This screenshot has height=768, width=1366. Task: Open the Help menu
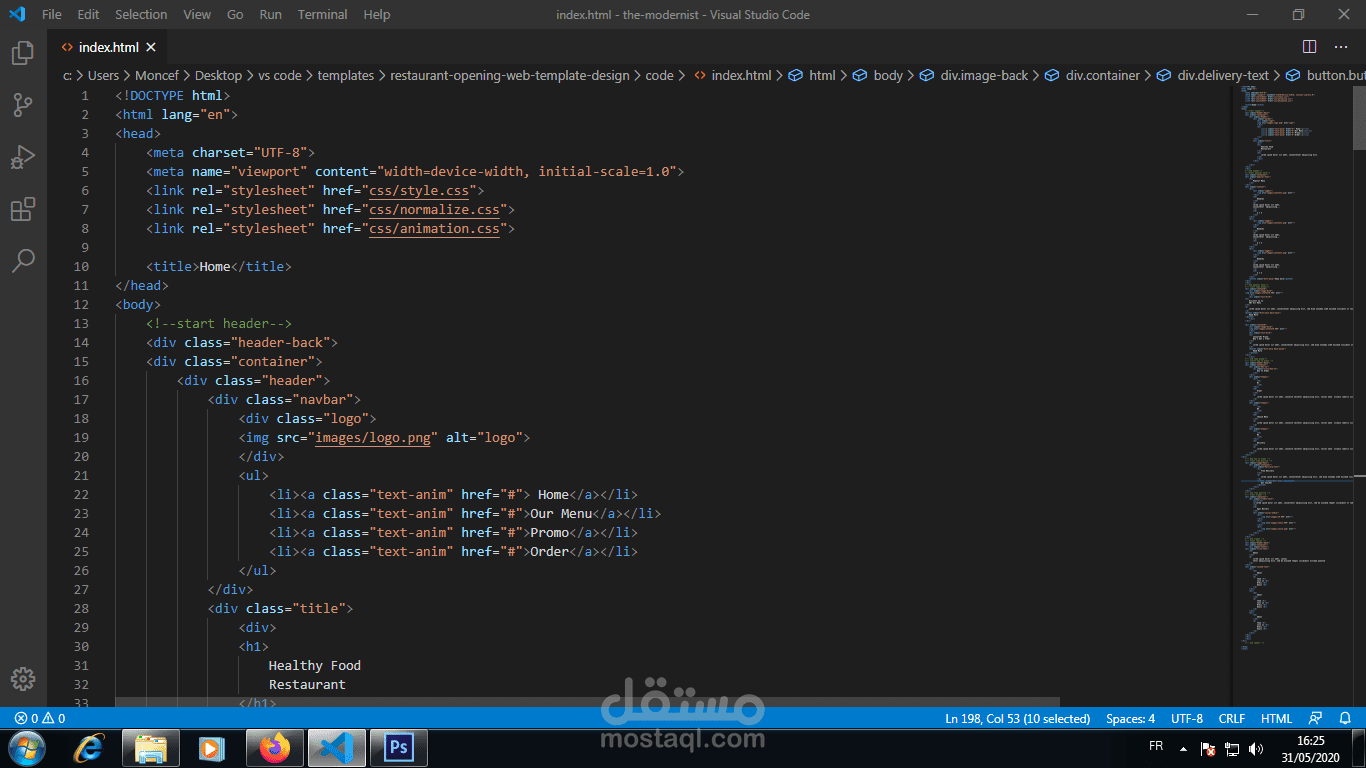pos(377,14)
